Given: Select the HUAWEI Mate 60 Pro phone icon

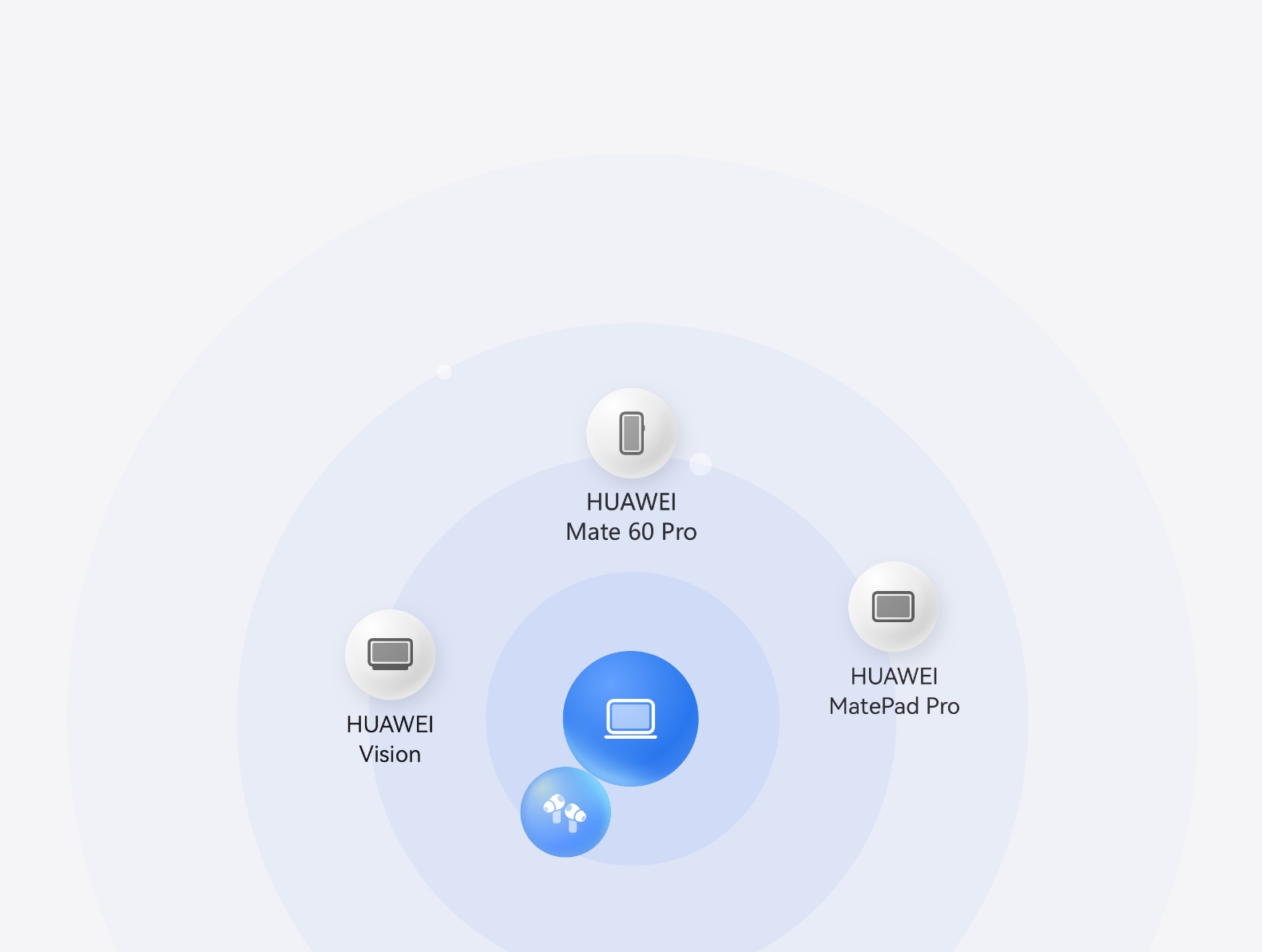Looking at the screenshot, I should pyautogui.click(x=631, y=433).
